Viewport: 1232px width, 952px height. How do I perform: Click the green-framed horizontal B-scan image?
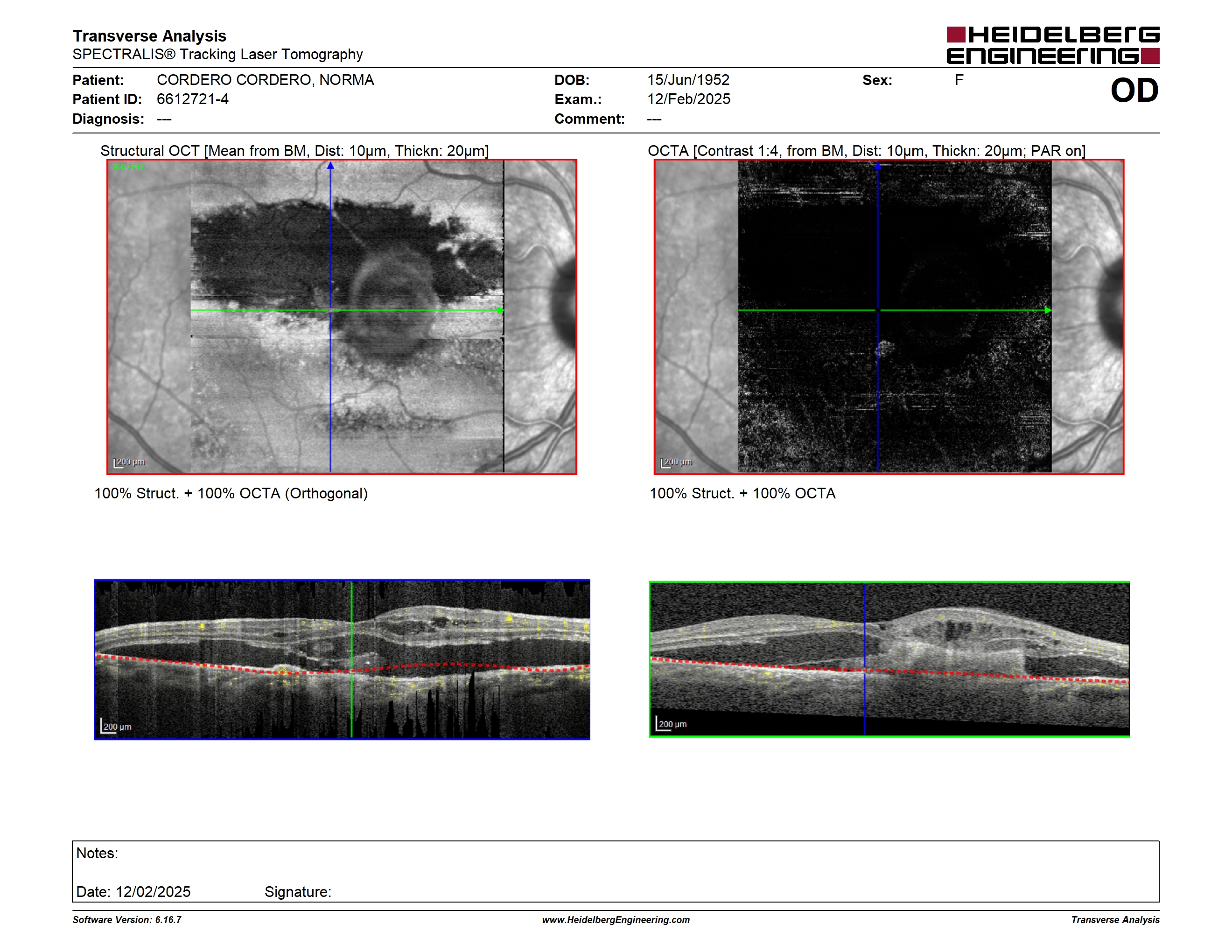point(889,659)
